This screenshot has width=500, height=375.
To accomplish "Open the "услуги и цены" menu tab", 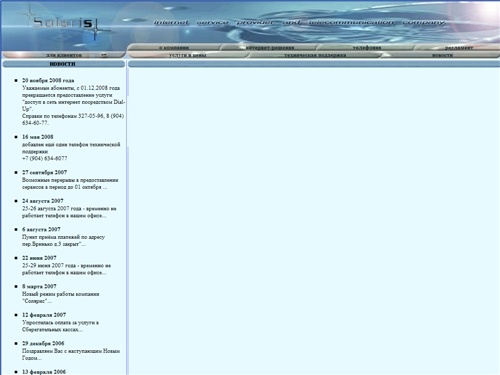I will tap(187, 55).
